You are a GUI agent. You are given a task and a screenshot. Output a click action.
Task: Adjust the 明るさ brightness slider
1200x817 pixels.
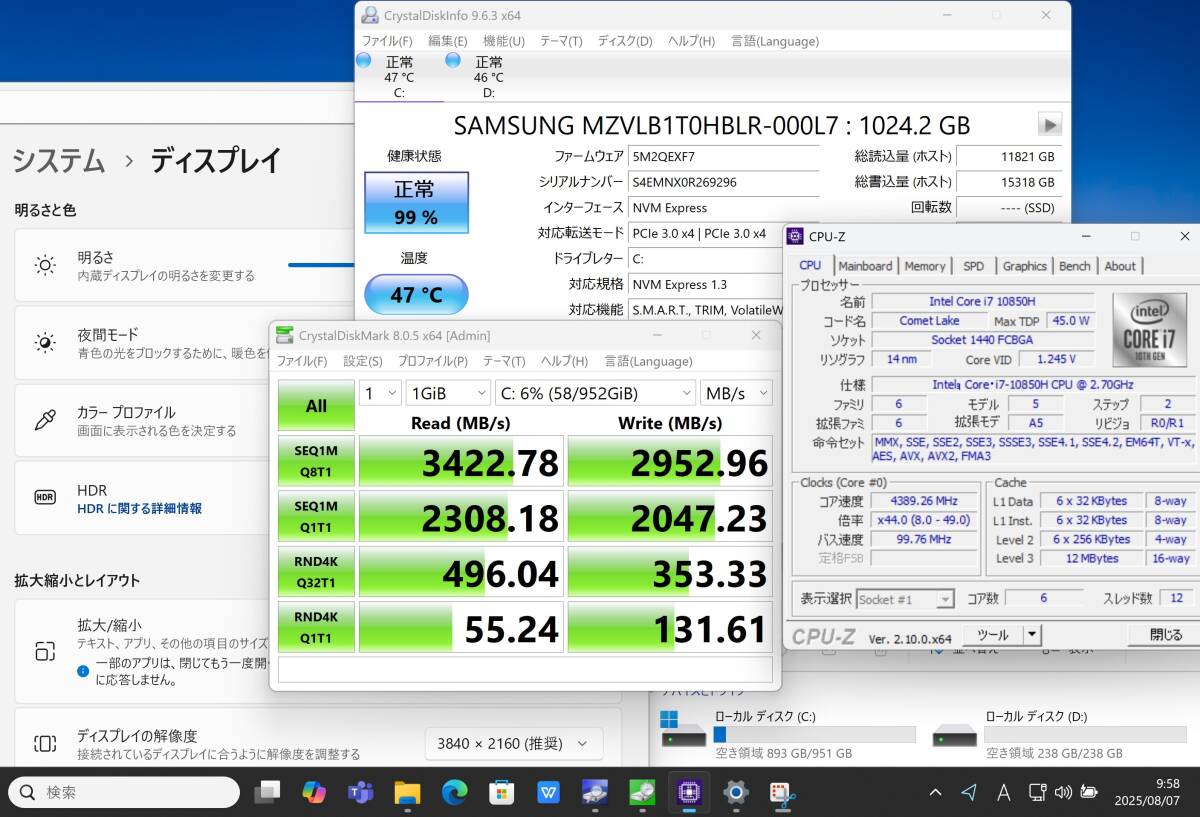tap(320, 265)
